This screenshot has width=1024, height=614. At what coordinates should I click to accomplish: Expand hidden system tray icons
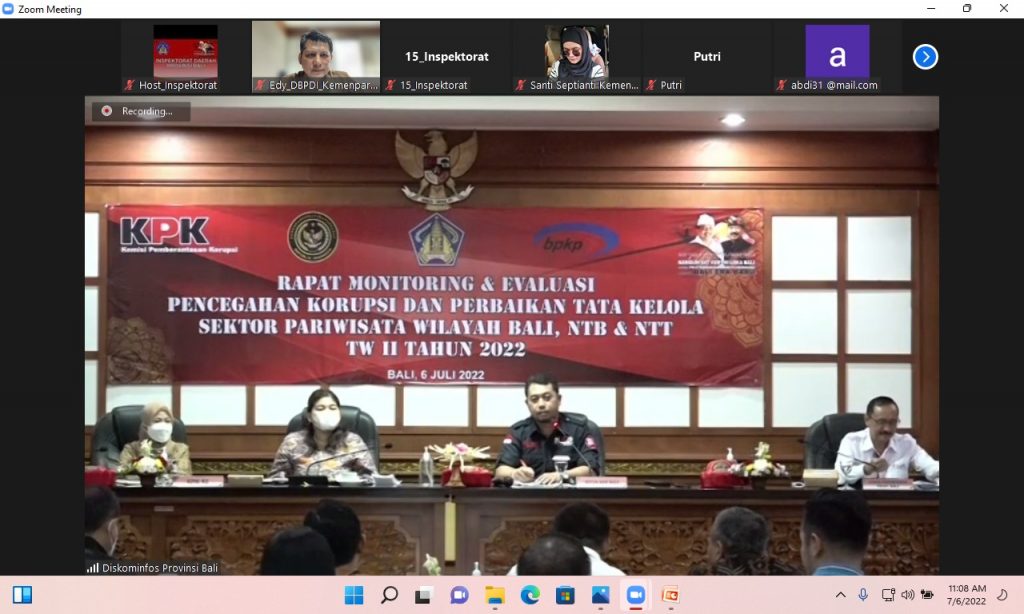(841, 595)
